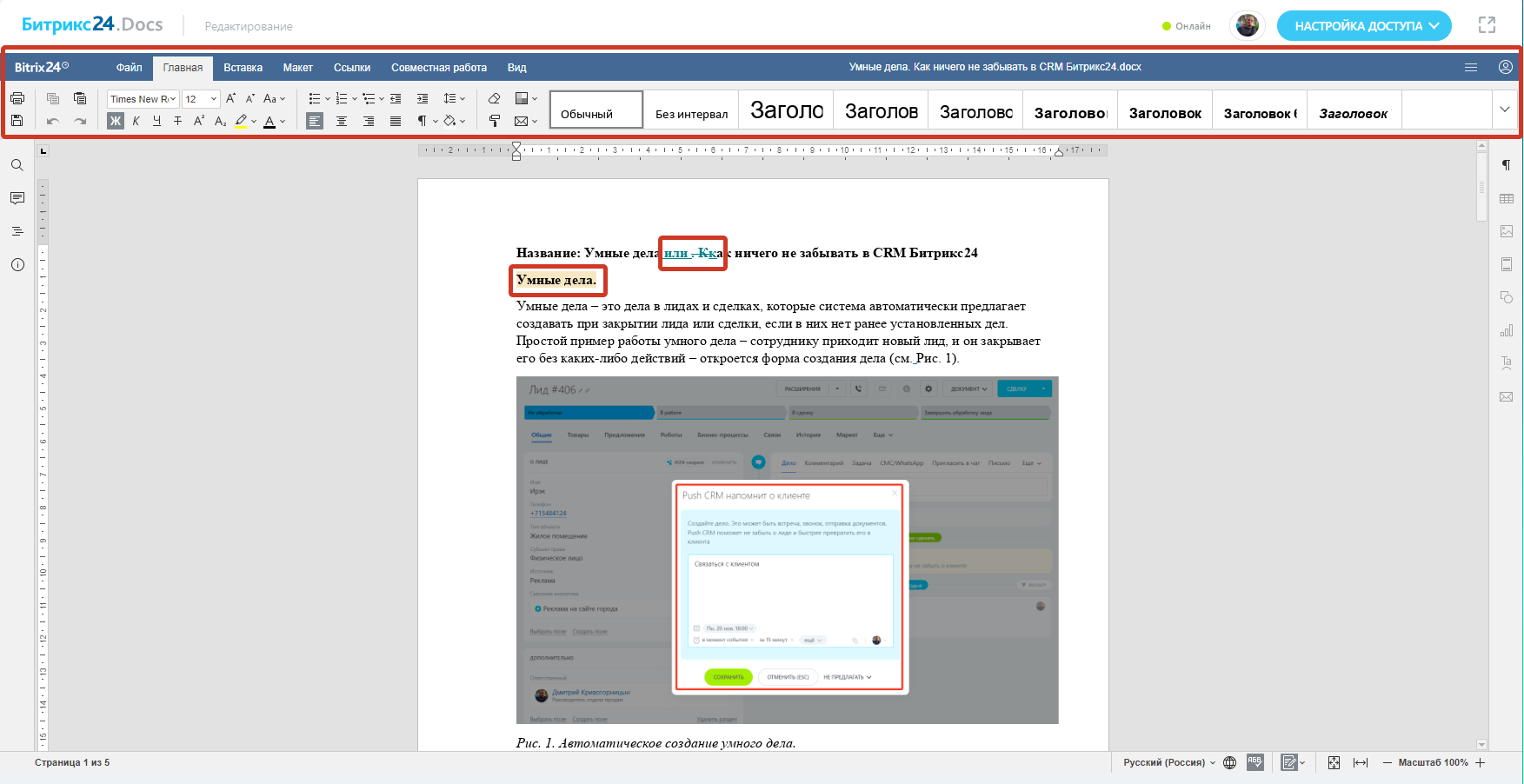This screenshot has width=1524, height=784.
Task: Open chart settings in right sidebar
Action: [x=1507, y=330]
